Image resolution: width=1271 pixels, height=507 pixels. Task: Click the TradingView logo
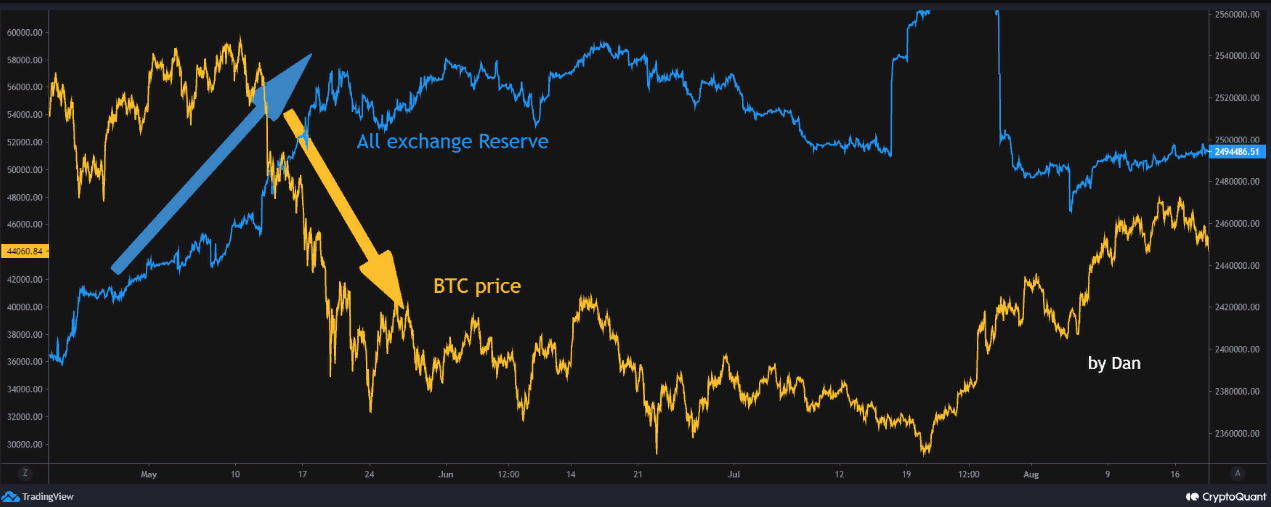point(38,496)
